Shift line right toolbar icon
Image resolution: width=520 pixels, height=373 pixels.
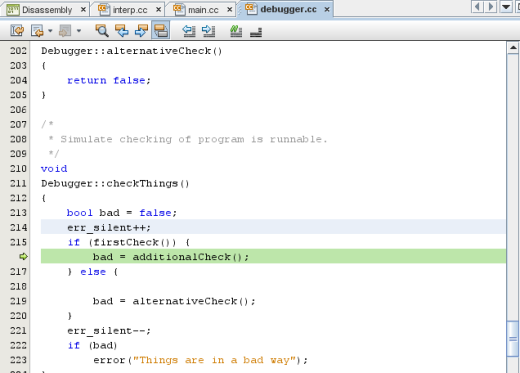click(x=209, y=31)
